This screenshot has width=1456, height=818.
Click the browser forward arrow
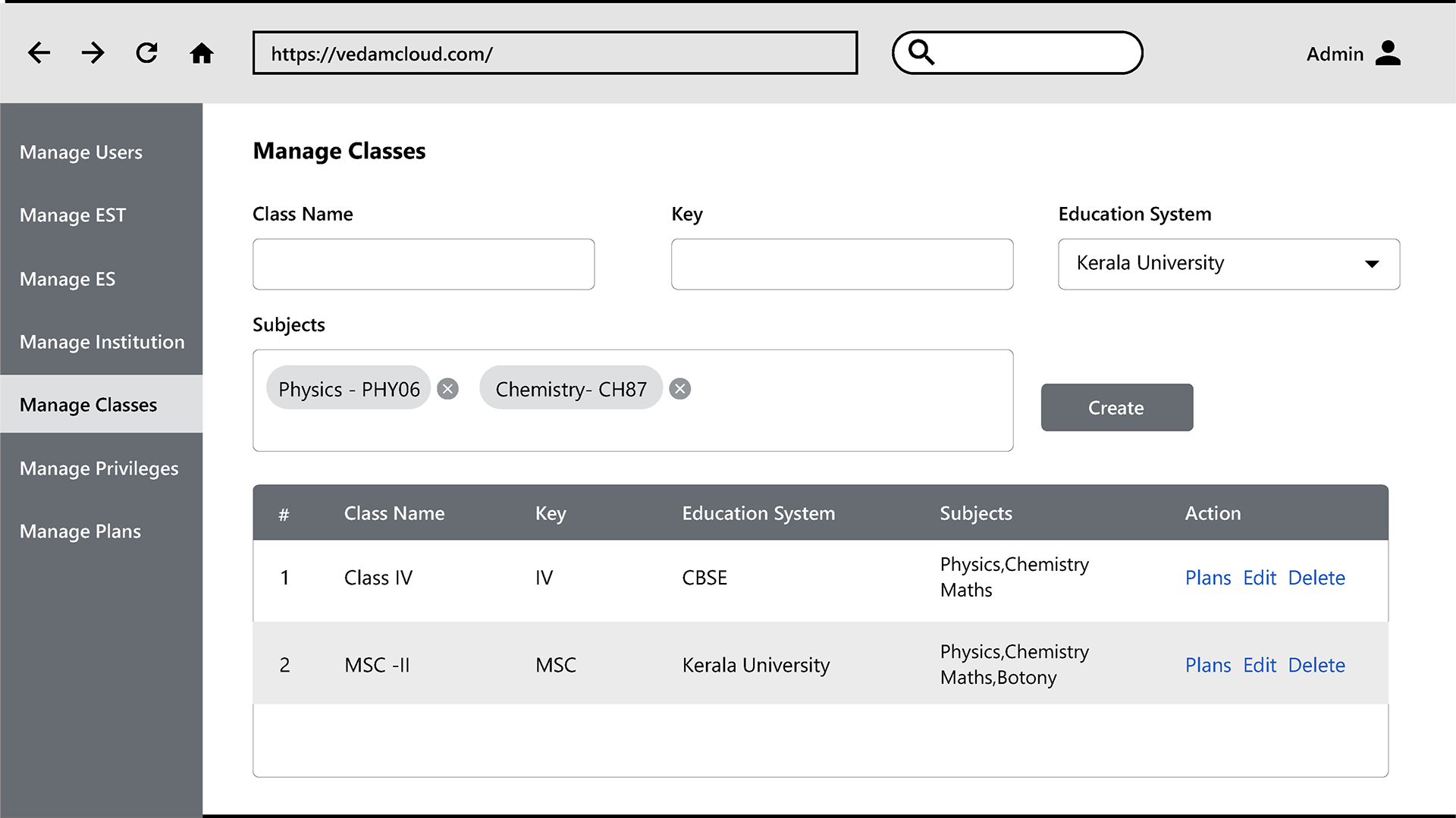[x=93, y=53]
